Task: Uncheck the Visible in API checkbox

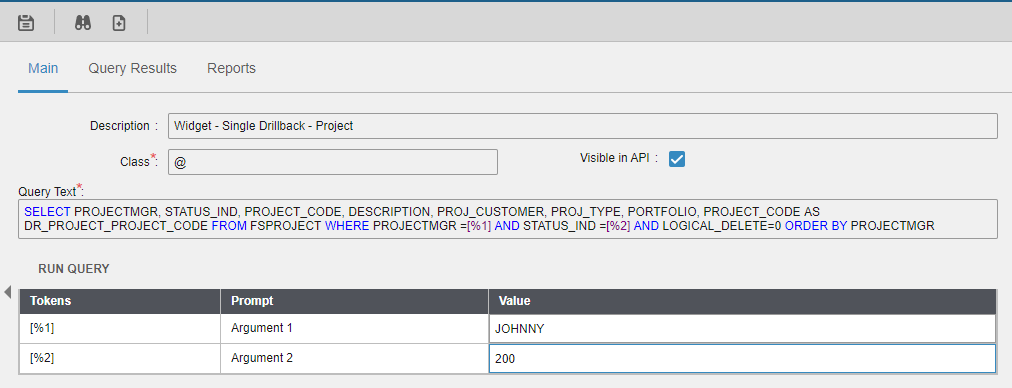Action: (676, 159)
